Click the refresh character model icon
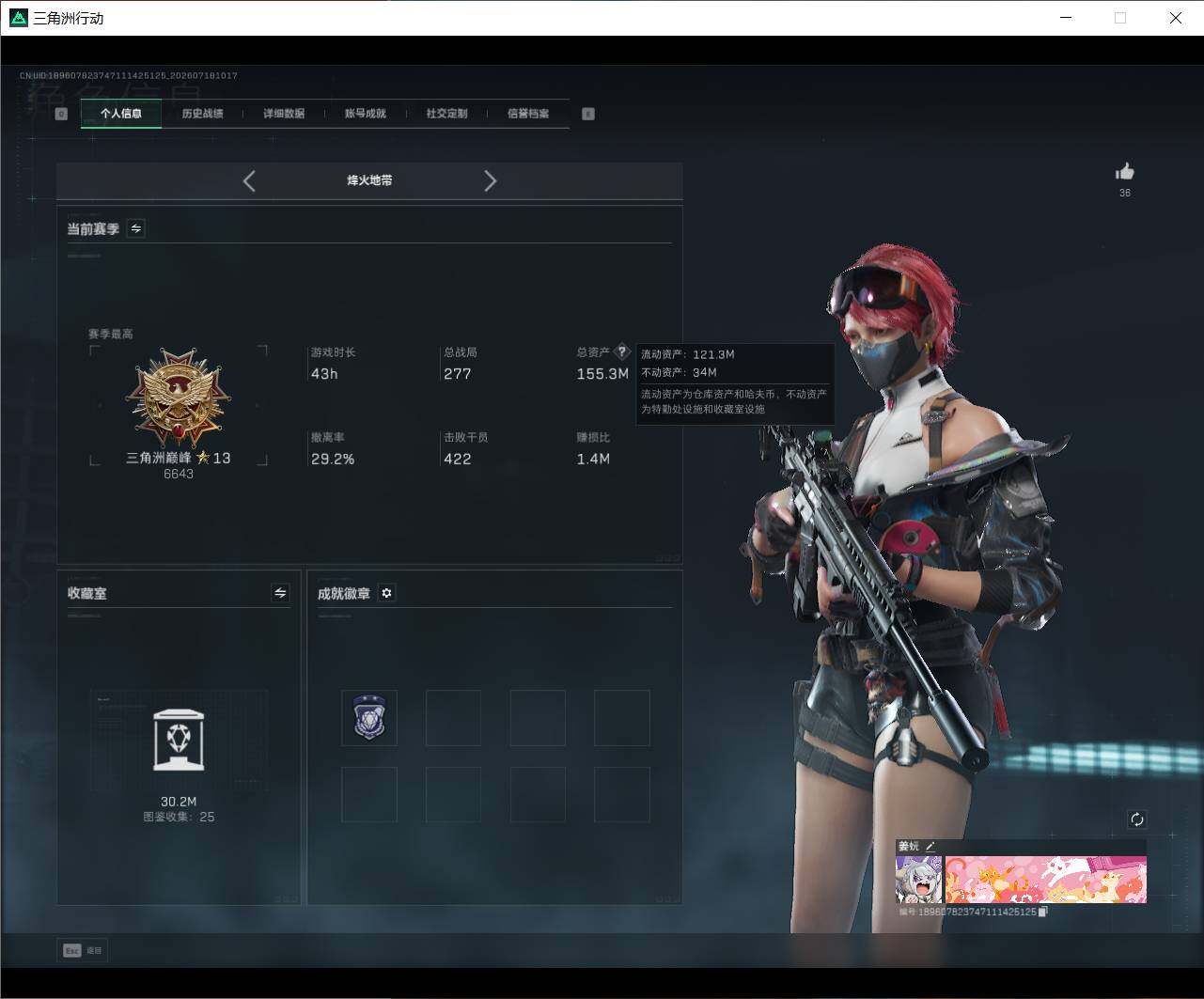Image resolution: width=1204 pixels, height=999 pixels. pyautogui.click(x=1137, y=819)
